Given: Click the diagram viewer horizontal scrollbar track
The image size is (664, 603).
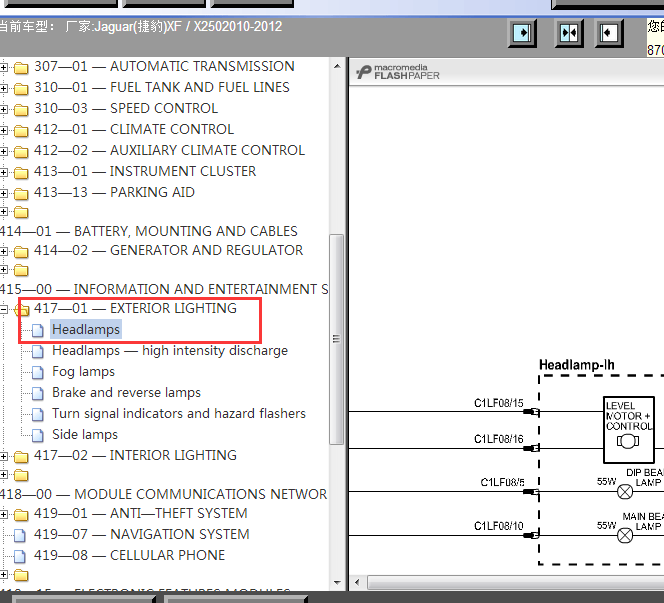Looking at the screenshot, I should pyautogui.click(x=515, y=583).
